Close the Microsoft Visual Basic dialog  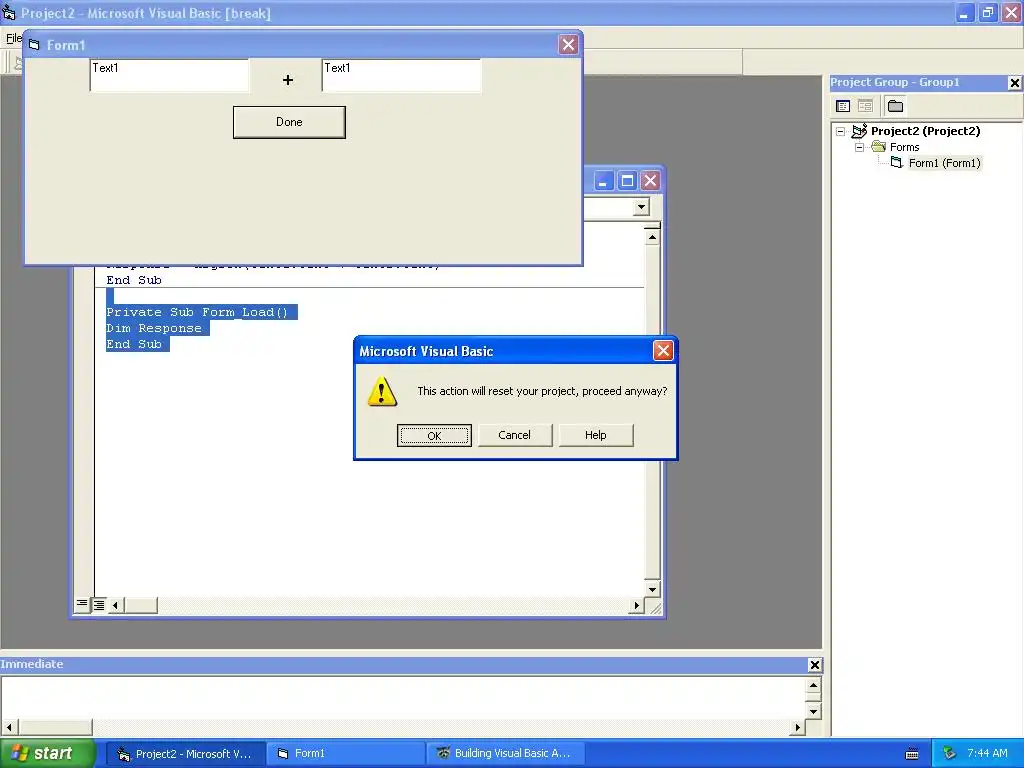(x=663, y=351)
